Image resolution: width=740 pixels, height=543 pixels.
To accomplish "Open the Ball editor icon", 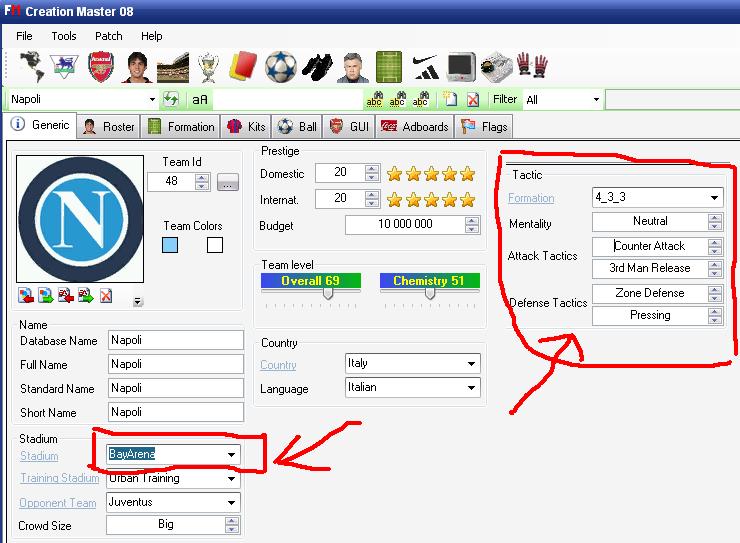I will point(281,67).
